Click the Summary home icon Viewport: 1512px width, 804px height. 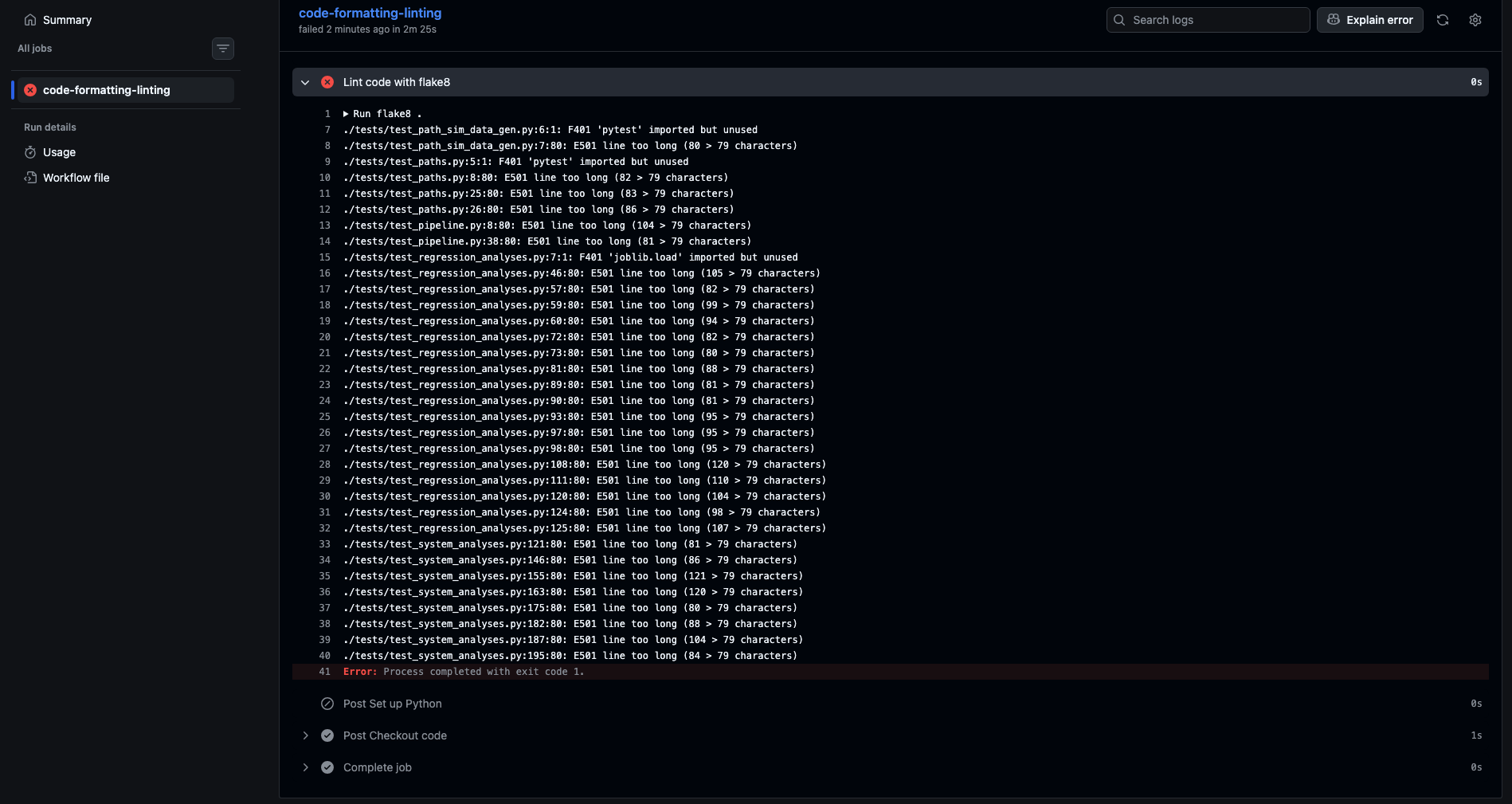30,20
